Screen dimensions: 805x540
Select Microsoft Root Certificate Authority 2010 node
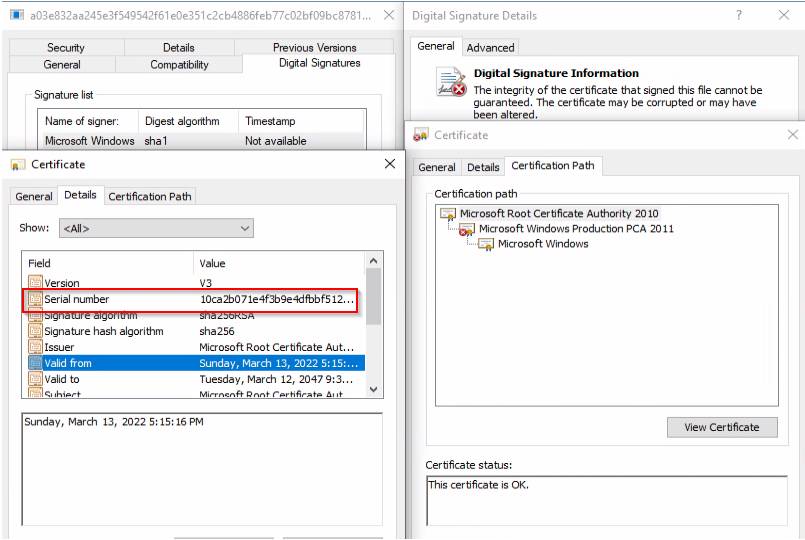559,214
